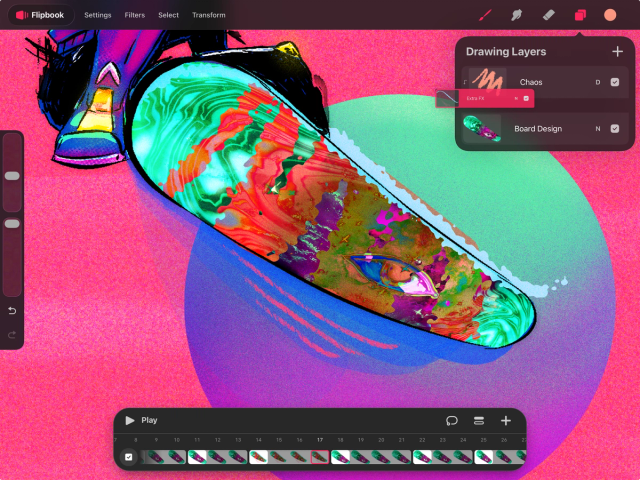
Task: Toggle visibility of Extra FX layer
Action: point(526,98)
